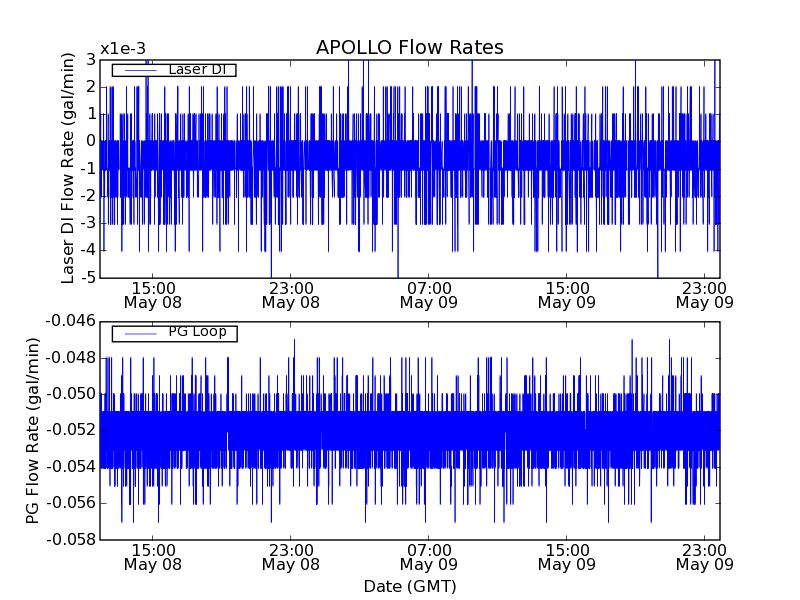Click the top plot's "23:00 May 09" tick label

point(704,294)
